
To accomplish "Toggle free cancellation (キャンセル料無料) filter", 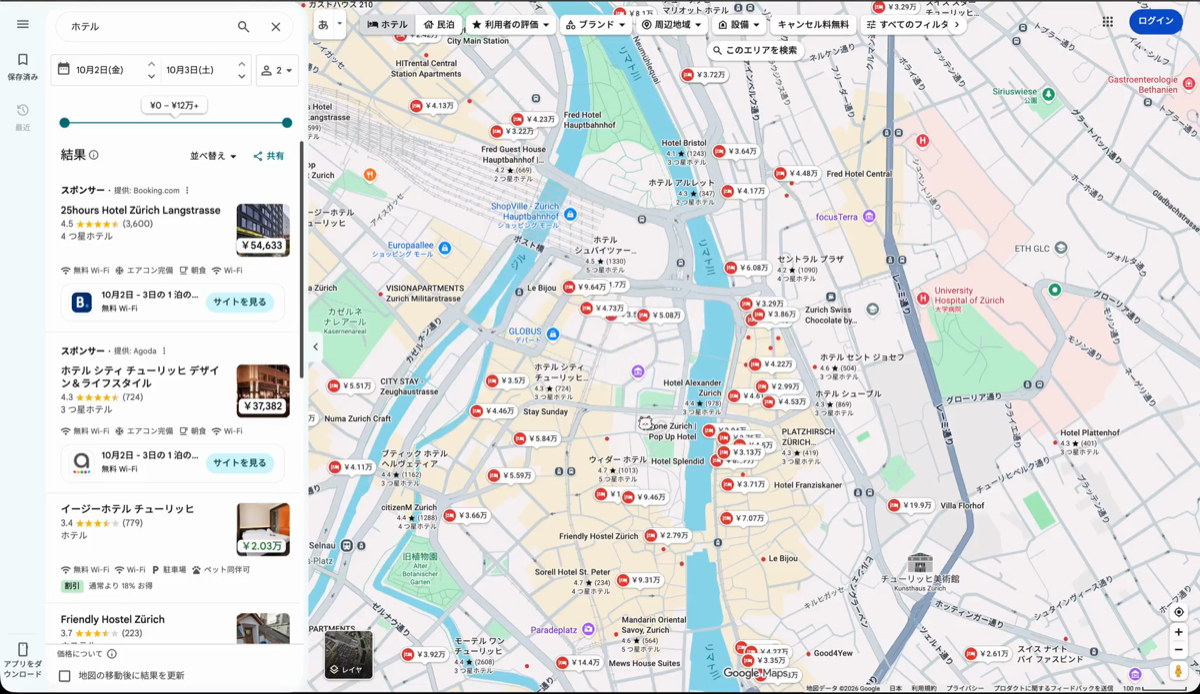I will tap(812, 24).
